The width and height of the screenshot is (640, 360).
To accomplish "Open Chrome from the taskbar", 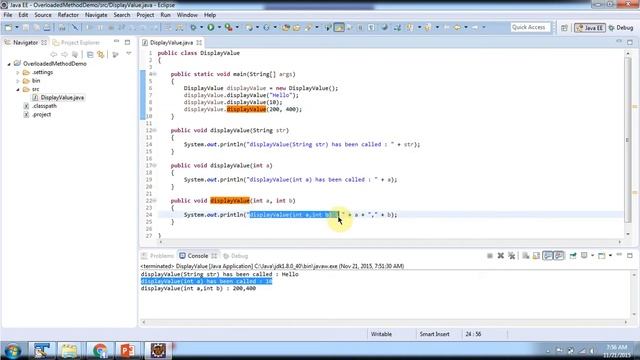I will [99, 351].
